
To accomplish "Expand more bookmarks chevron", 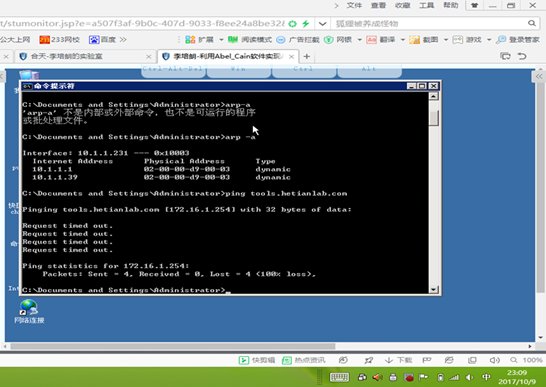I will coord(123,40).
